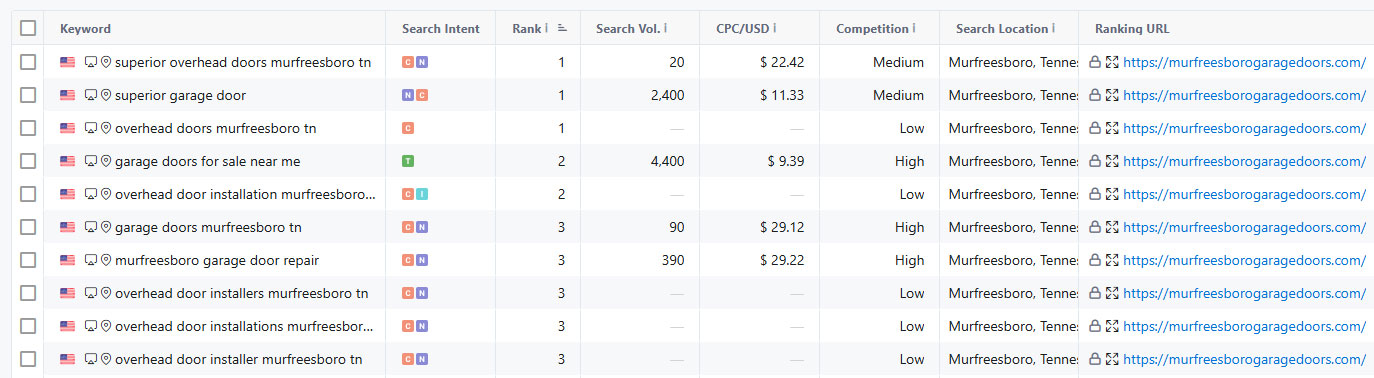This screenshot has height=378, width=1374.
Task: Click the Search Intent column header
Action: coord(441,28)
